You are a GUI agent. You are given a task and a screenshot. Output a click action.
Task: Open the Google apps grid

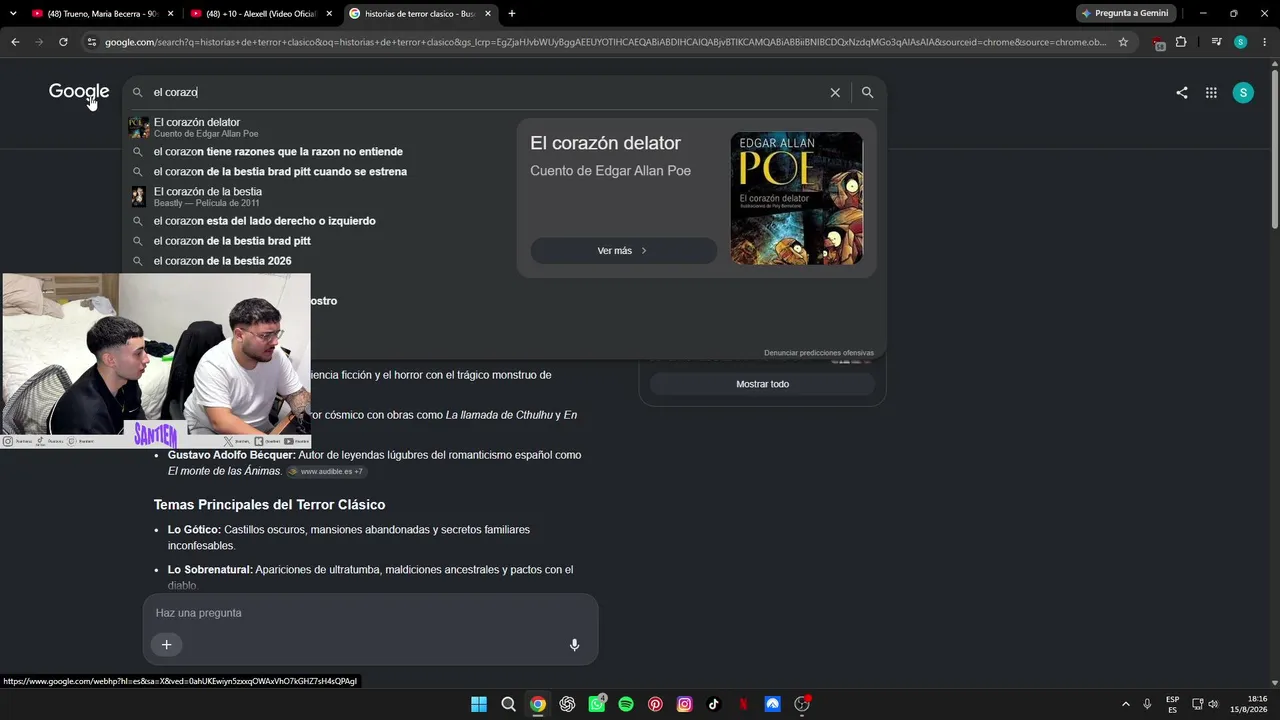[x=1211, y=93]
